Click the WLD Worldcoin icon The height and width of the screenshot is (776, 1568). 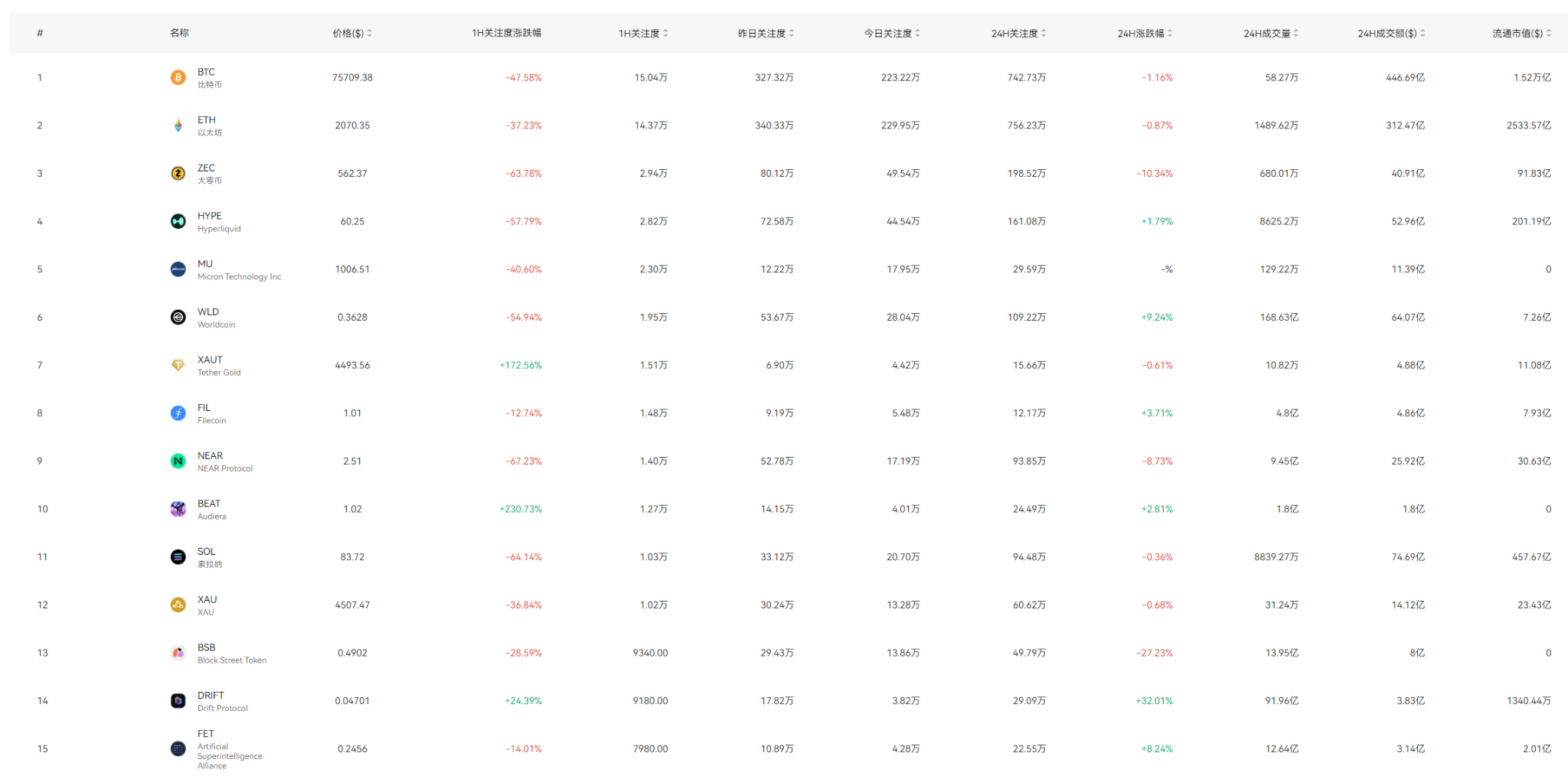tap(178, 318)
